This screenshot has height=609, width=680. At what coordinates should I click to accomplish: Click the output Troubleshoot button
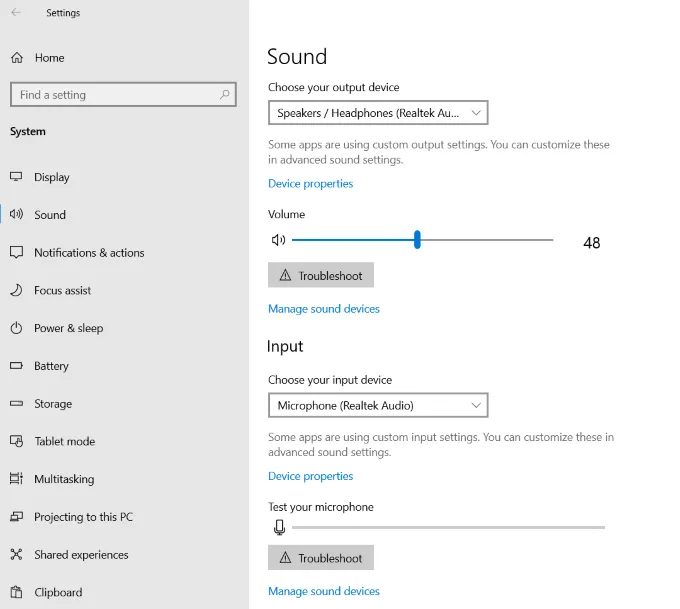click(x=321, y=275)
